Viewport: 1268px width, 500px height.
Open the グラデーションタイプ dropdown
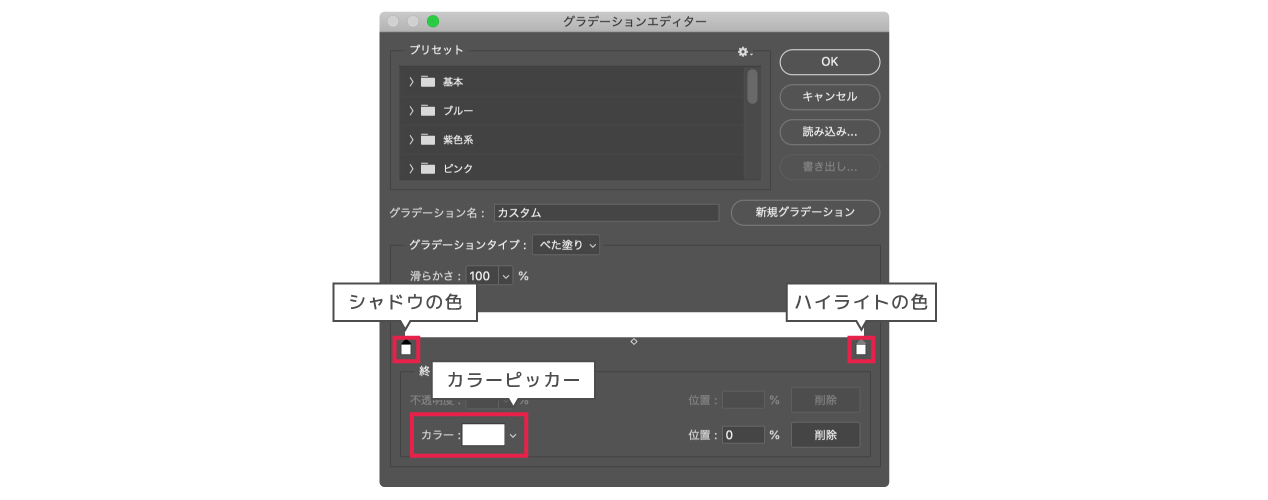pyautogui.click(x=566, y=245)
